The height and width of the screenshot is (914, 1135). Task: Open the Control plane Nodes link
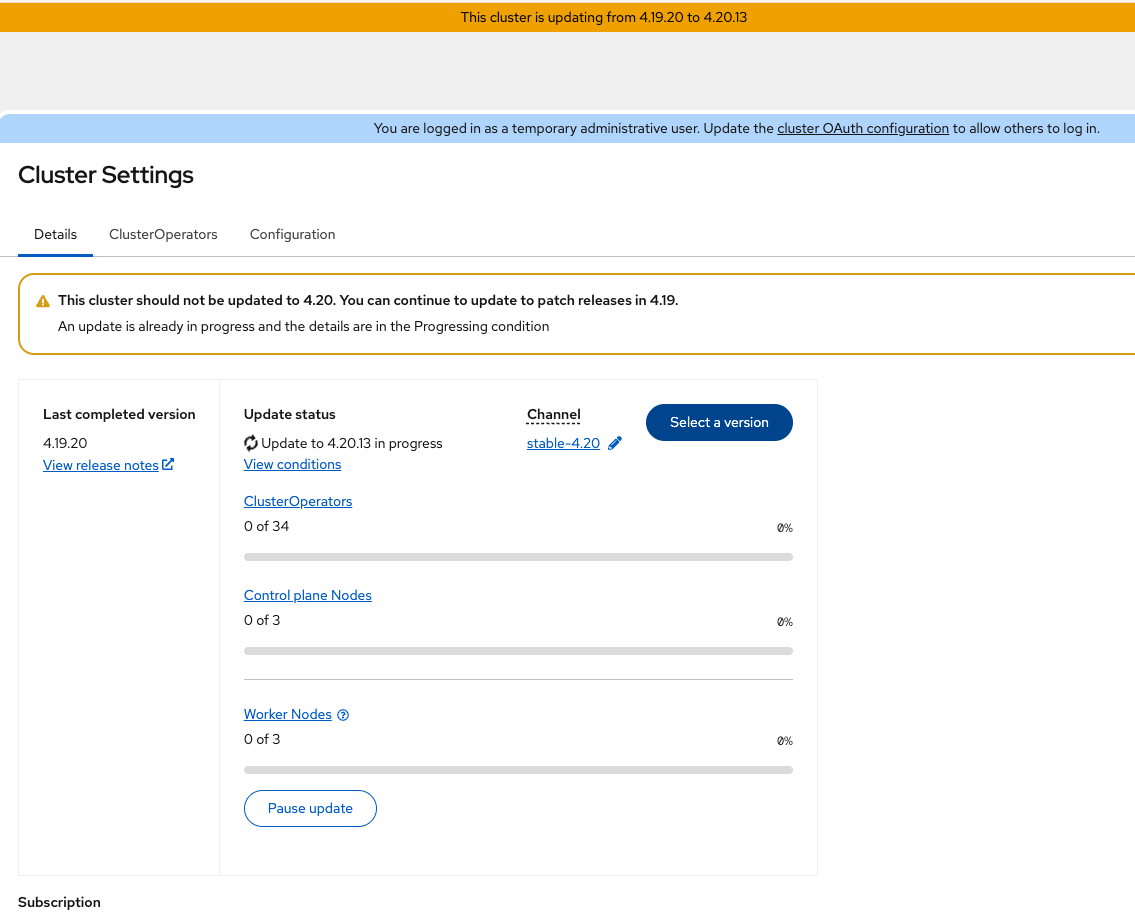coord(307,595)
